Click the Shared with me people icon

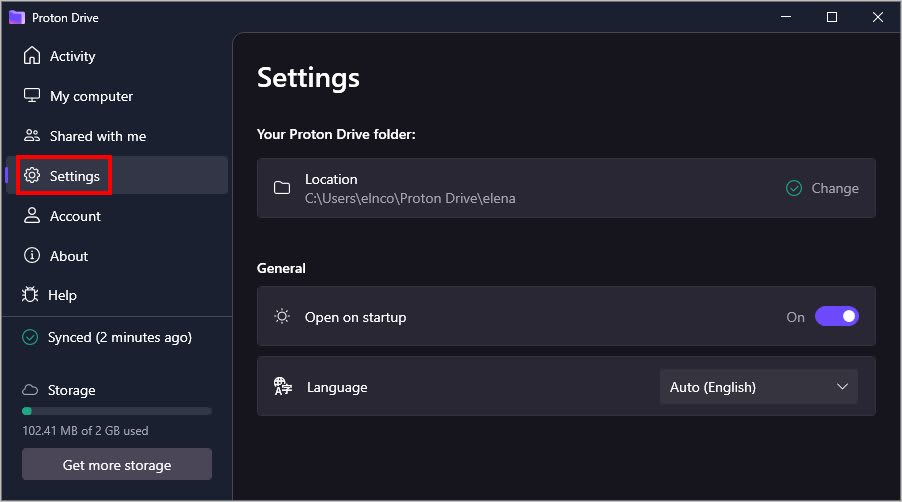(x=32, y=136)
